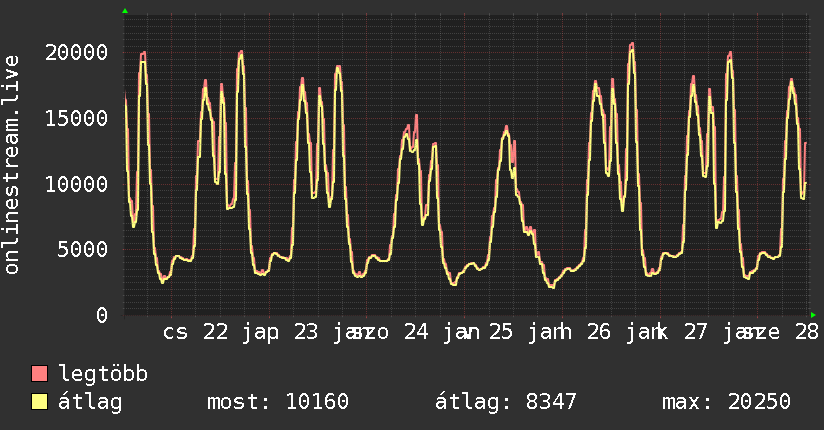Select the átlag legend label beside yellow swatch
Screen dimensions: 824x430
point(90,402)
